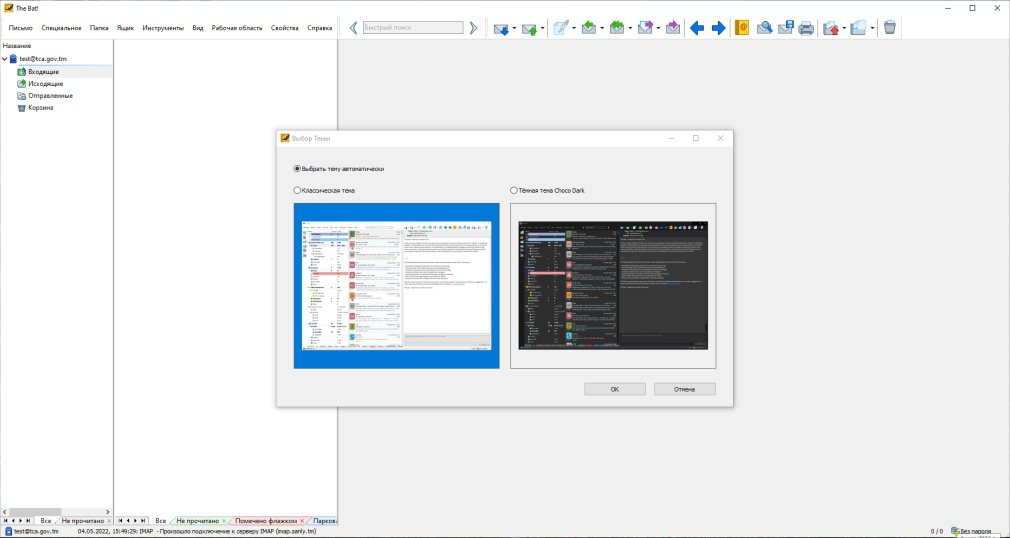This screenshot has width=1010, height=538.
Task: Click Отмена in theme selection dialog
Action: [x=685, y=389]
